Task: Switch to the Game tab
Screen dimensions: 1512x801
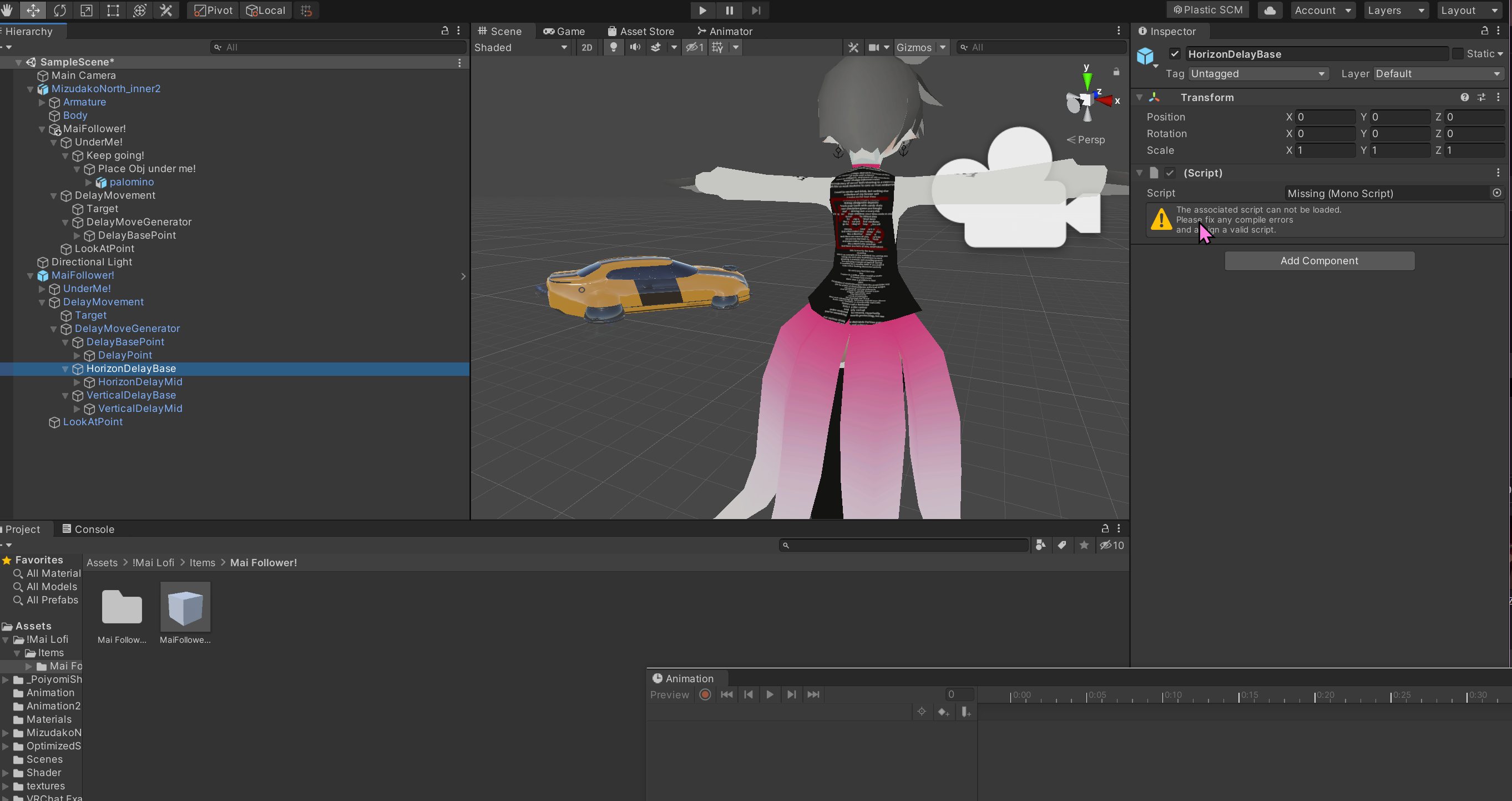Action: [565, 31]
